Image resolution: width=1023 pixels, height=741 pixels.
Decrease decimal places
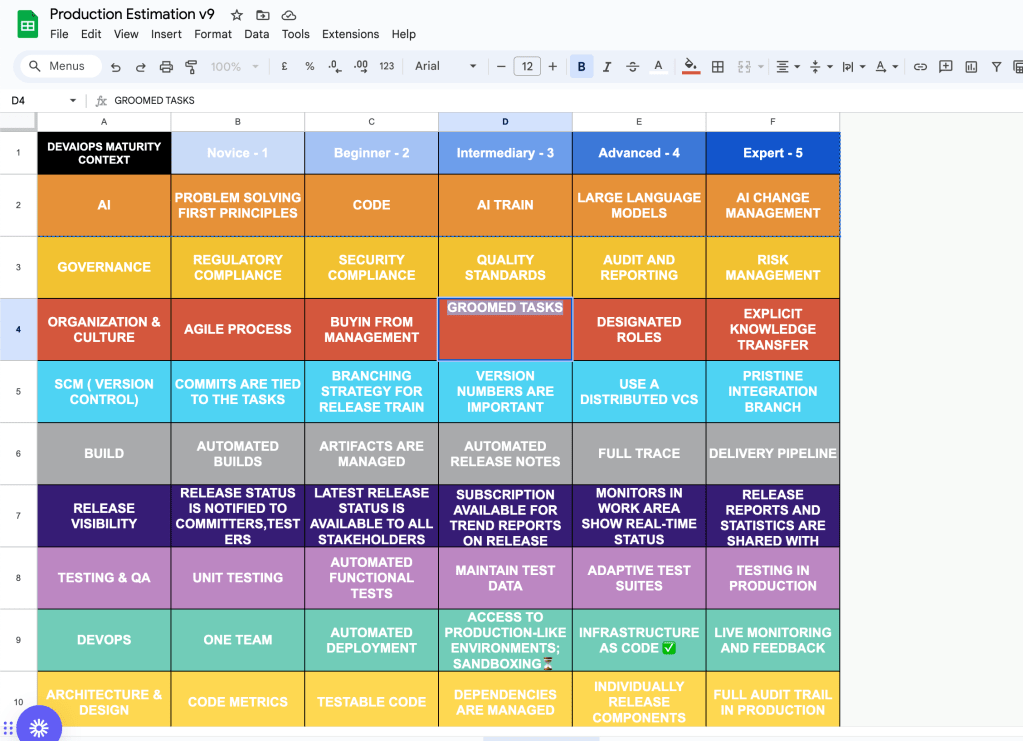point(335,67)
